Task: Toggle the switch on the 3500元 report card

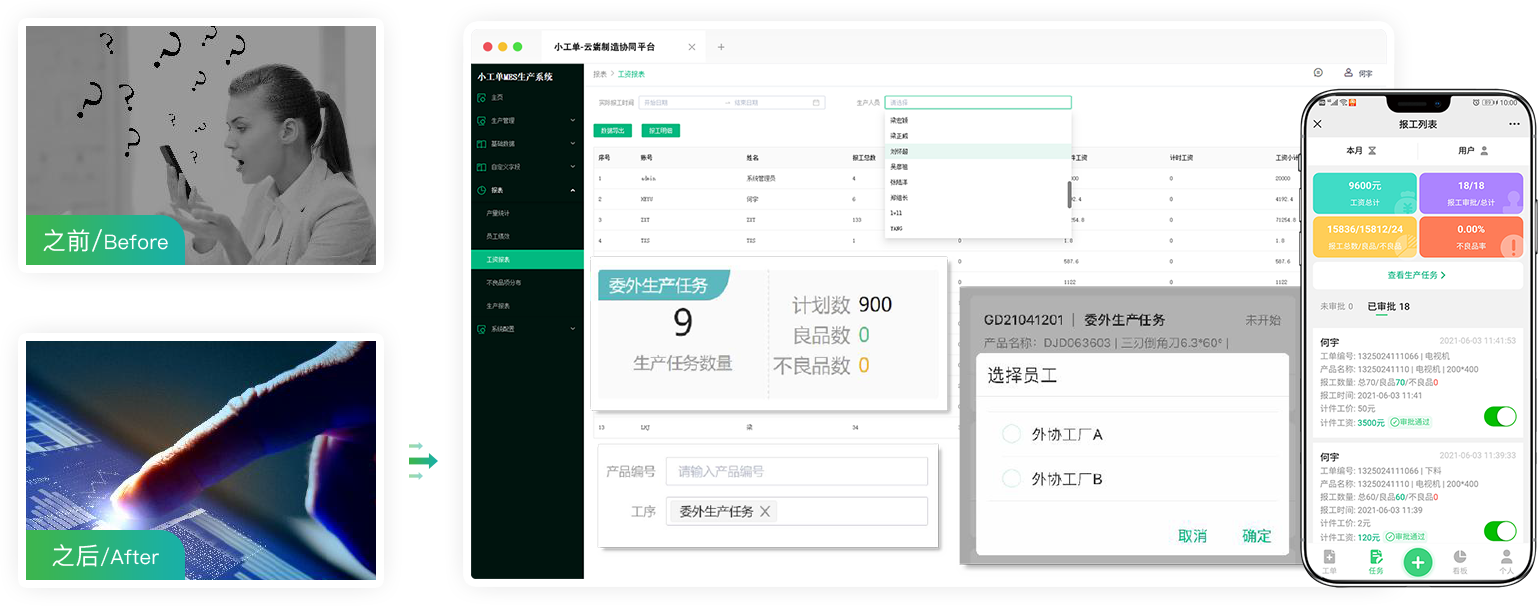Action: click(x=1499, y=416)
